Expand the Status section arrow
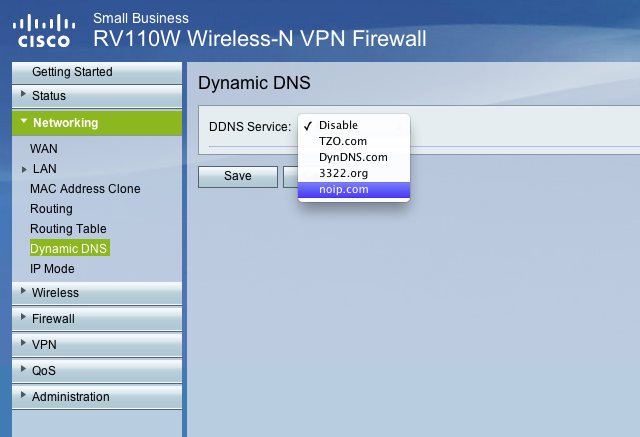This screenshot has height=437, width=640. 23,94
